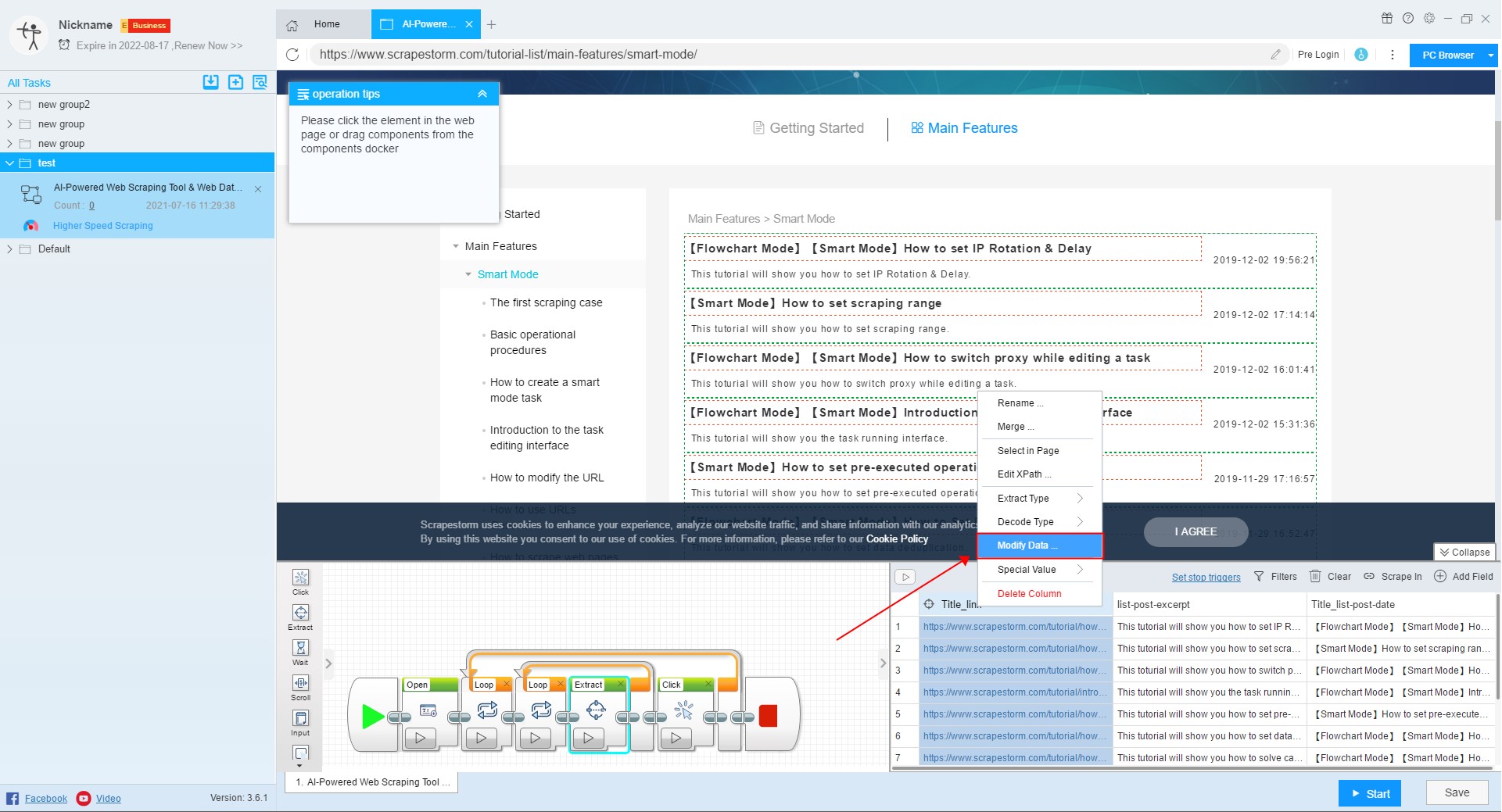Collapse the data preview panel
This screenshot has height=812, width=1502.
point(1464,553)
